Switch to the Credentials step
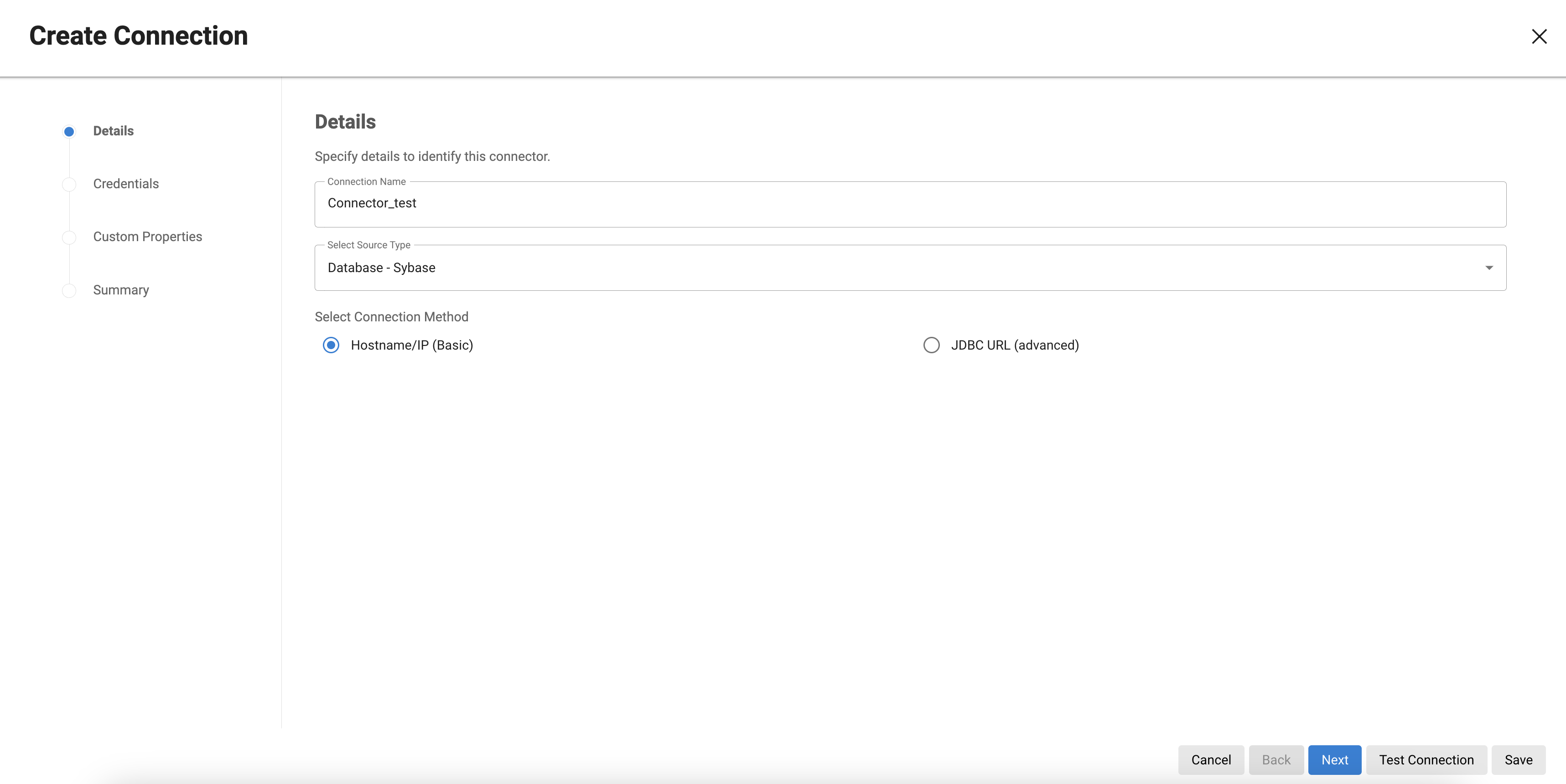Viewport: 1566px width, 784px height. click(125, 184)
